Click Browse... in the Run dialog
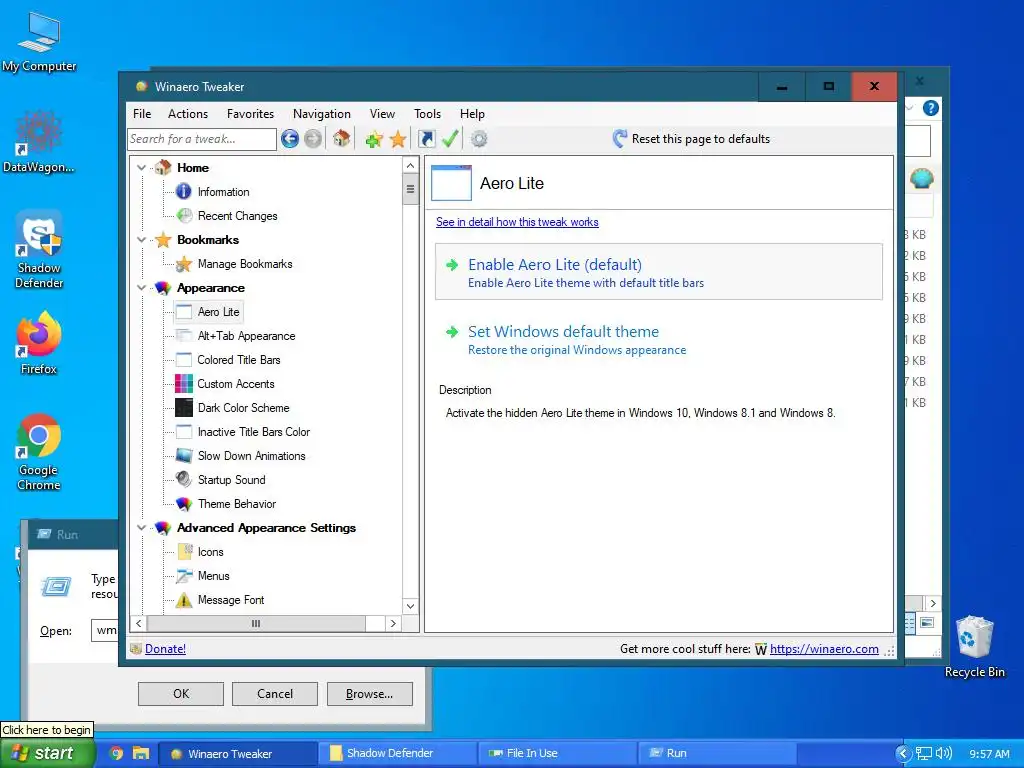1024x768 pixels. tap(370, 694)
